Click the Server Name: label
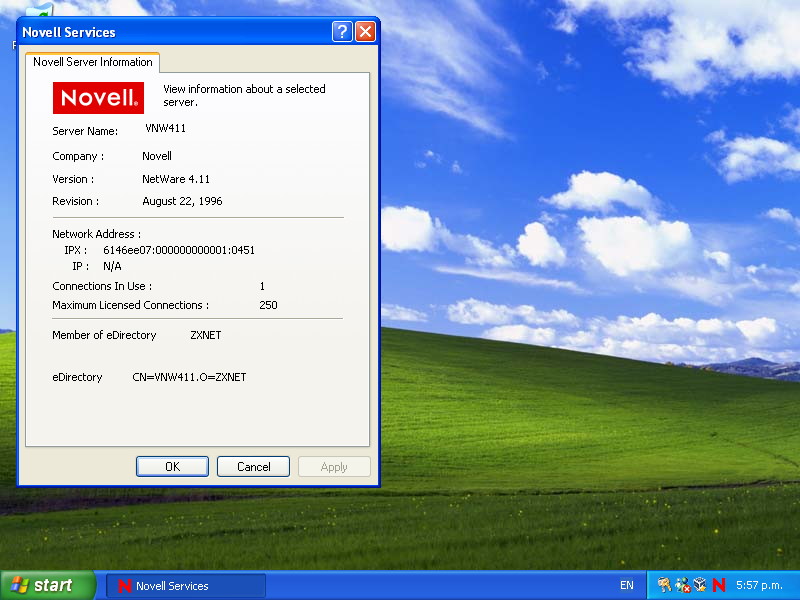This screenshot has height=600, width=800. tap(85, 131)
